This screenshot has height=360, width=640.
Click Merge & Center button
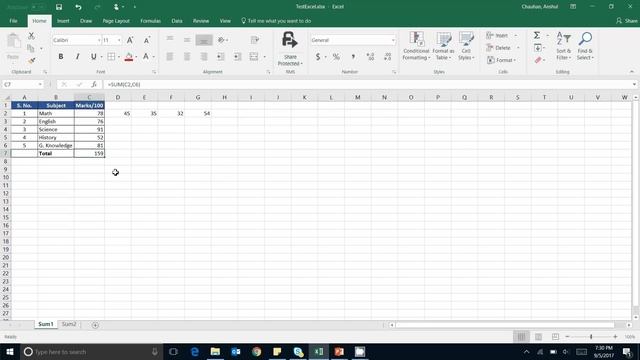[x=254, y=57]
